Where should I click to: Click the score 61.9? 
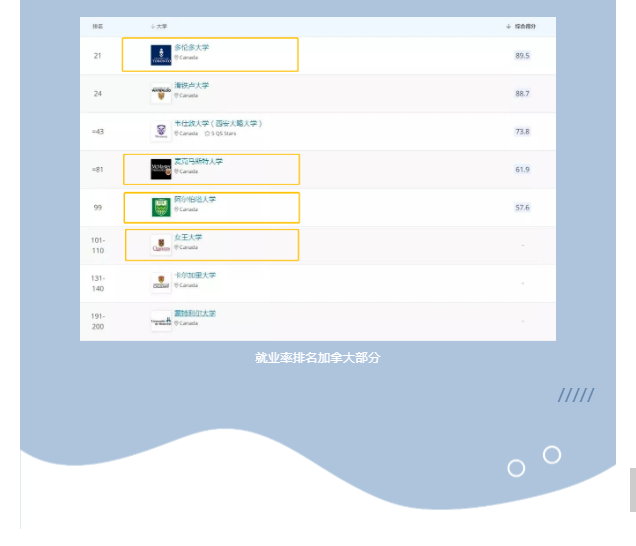[522, 170]
